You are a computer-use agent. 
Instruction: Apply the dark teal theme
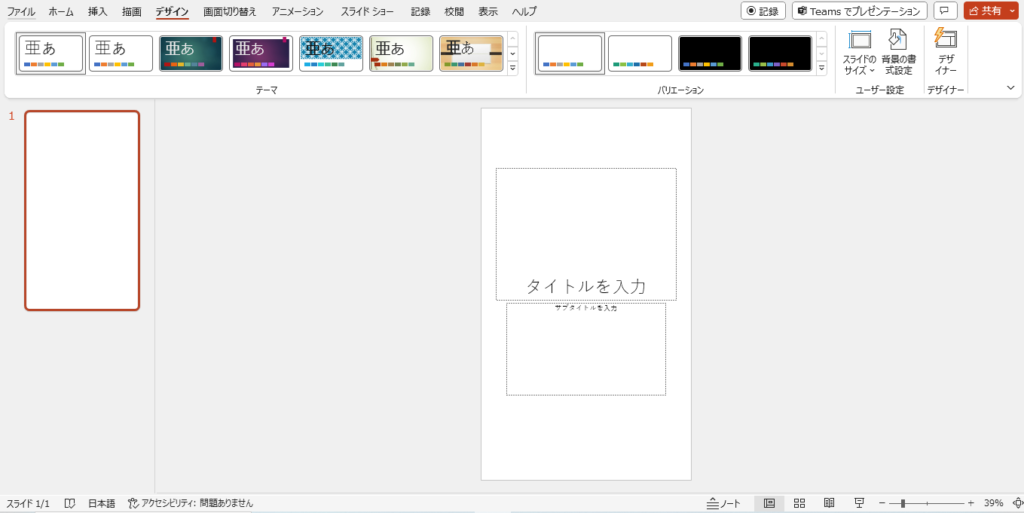click(x=191, y=53)
